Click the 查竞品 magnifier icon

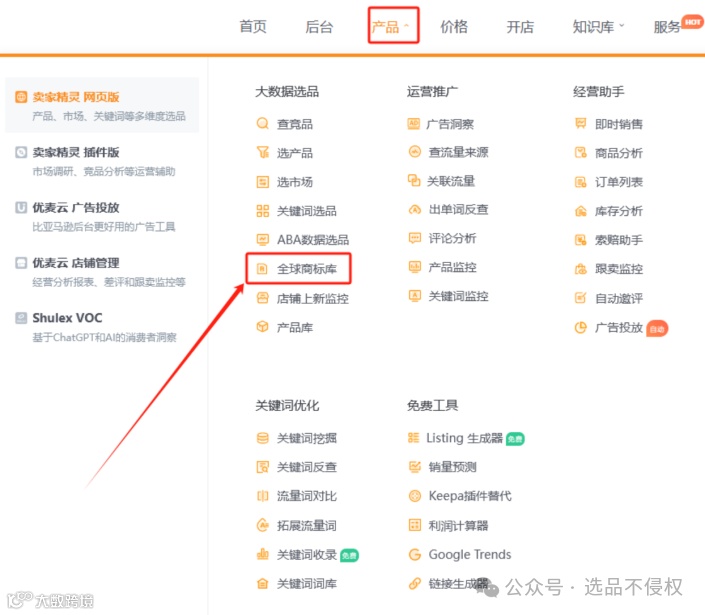263,123
